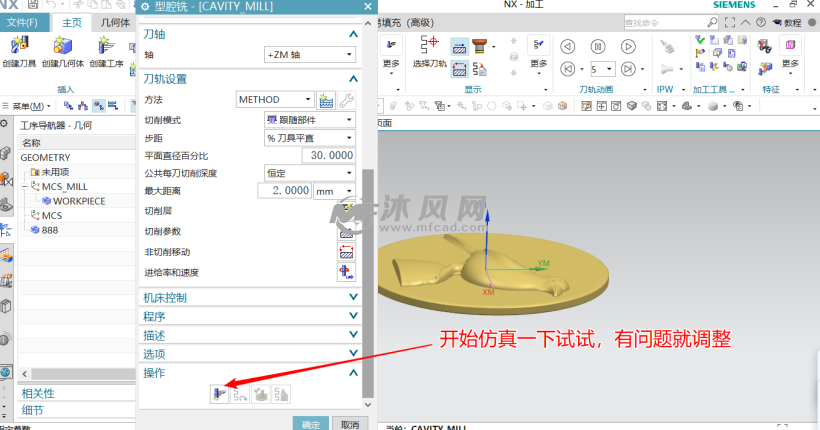Click the OK (确定) button
Viewport: 820px width, 430px height.
(x=311, y=424)
